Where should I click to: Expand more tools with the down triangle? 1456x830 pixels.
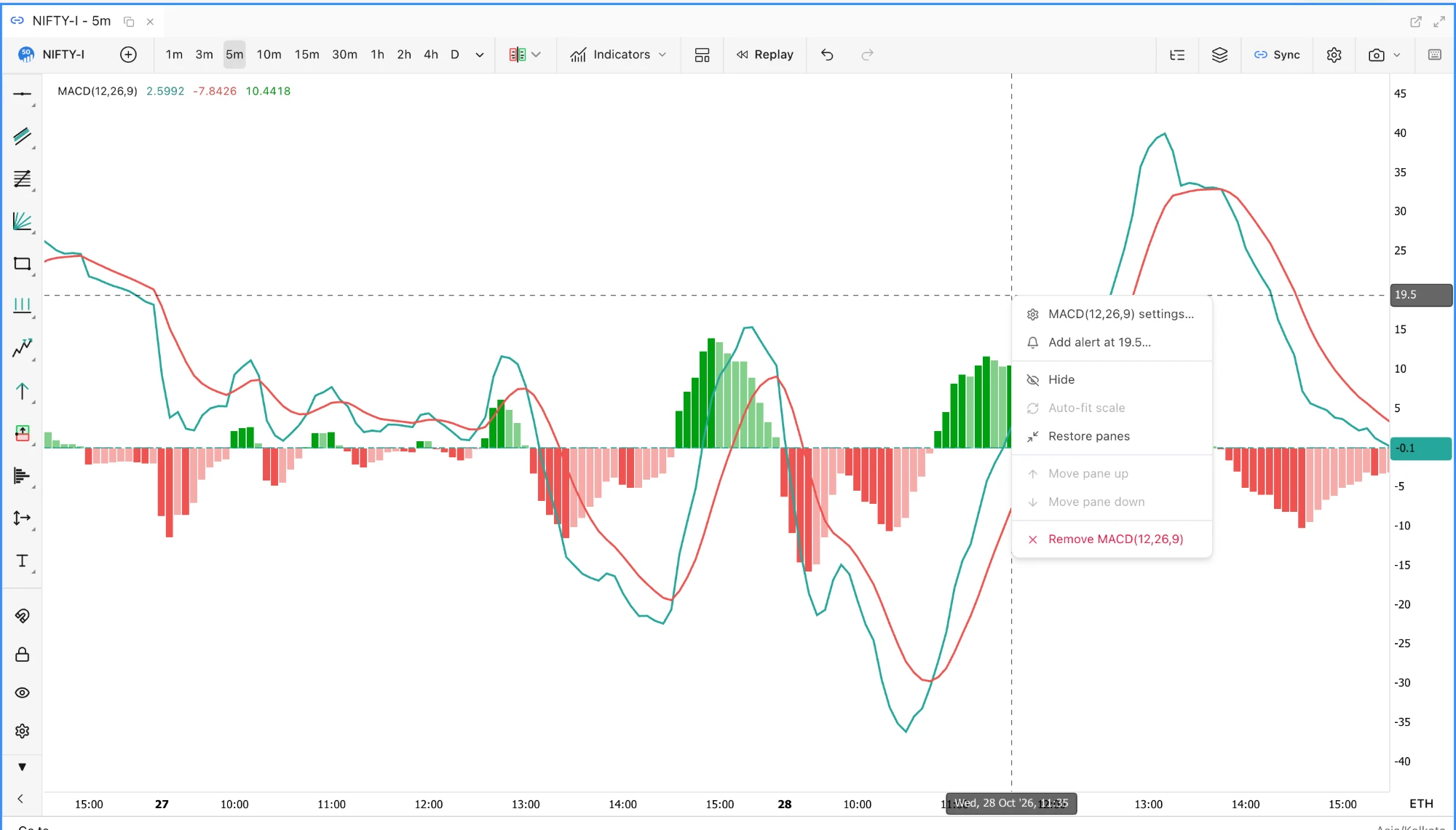(x=23, y=767)
